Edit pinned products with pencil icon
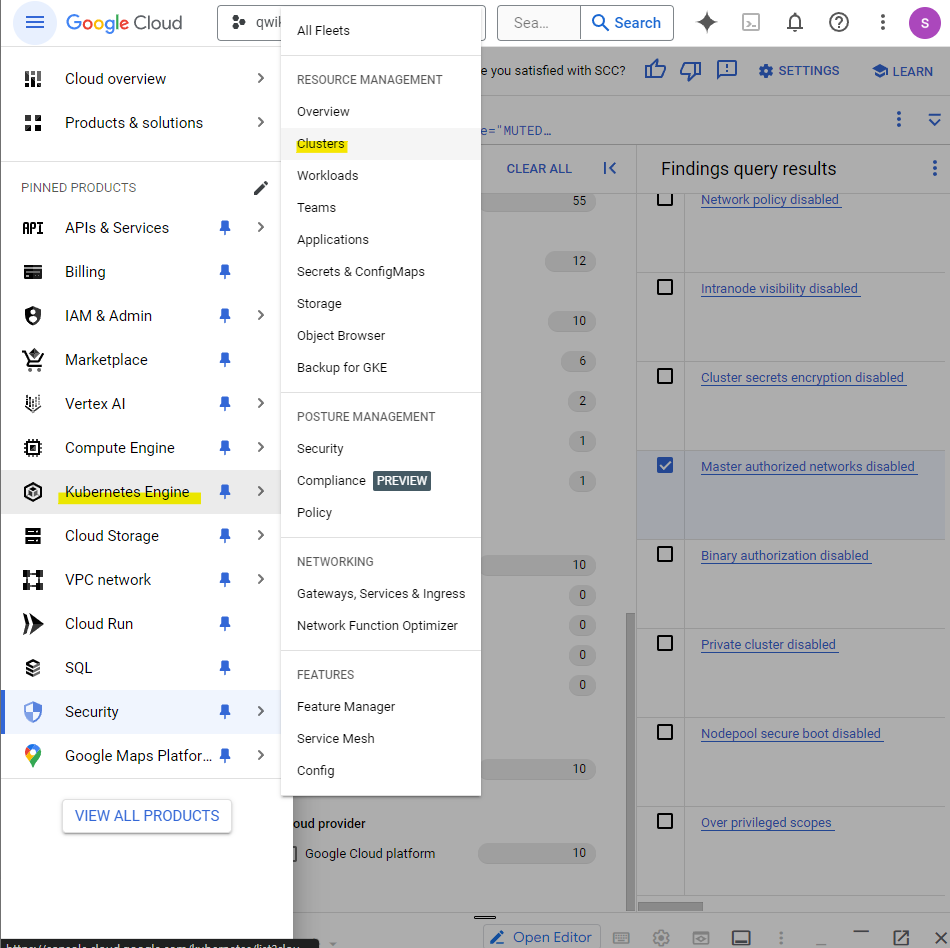950x948 pixels. click(x=261, y=188)
